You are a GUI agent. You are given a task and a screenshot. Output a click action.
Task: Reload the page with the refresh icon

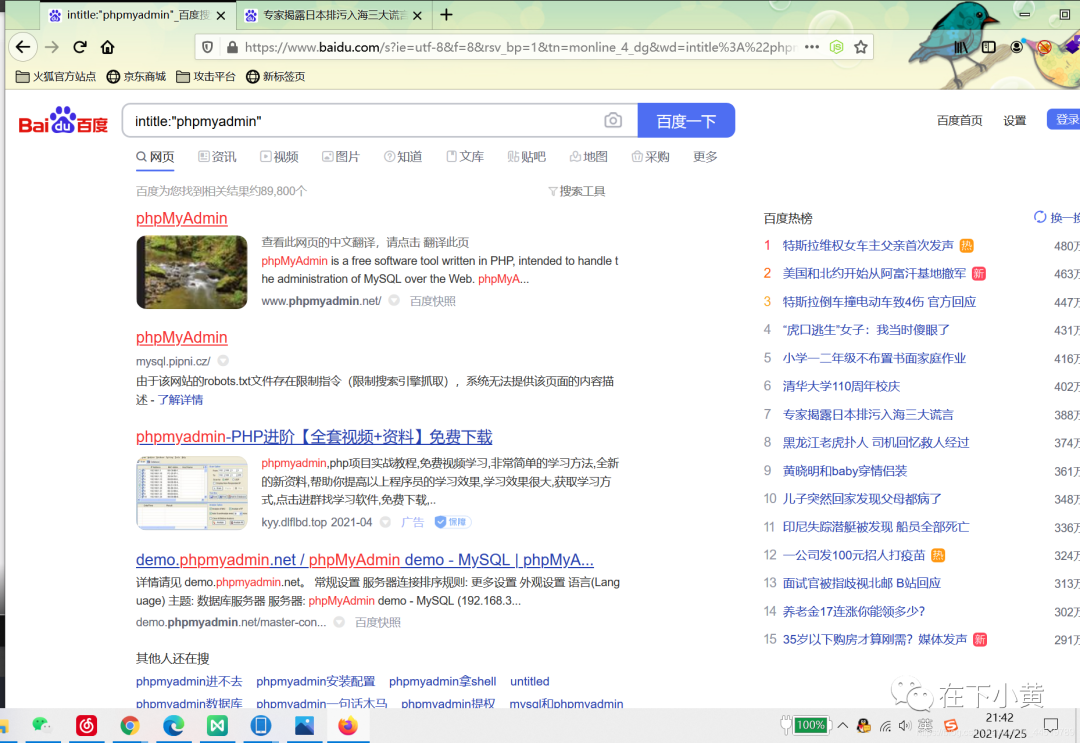[80, 47]
